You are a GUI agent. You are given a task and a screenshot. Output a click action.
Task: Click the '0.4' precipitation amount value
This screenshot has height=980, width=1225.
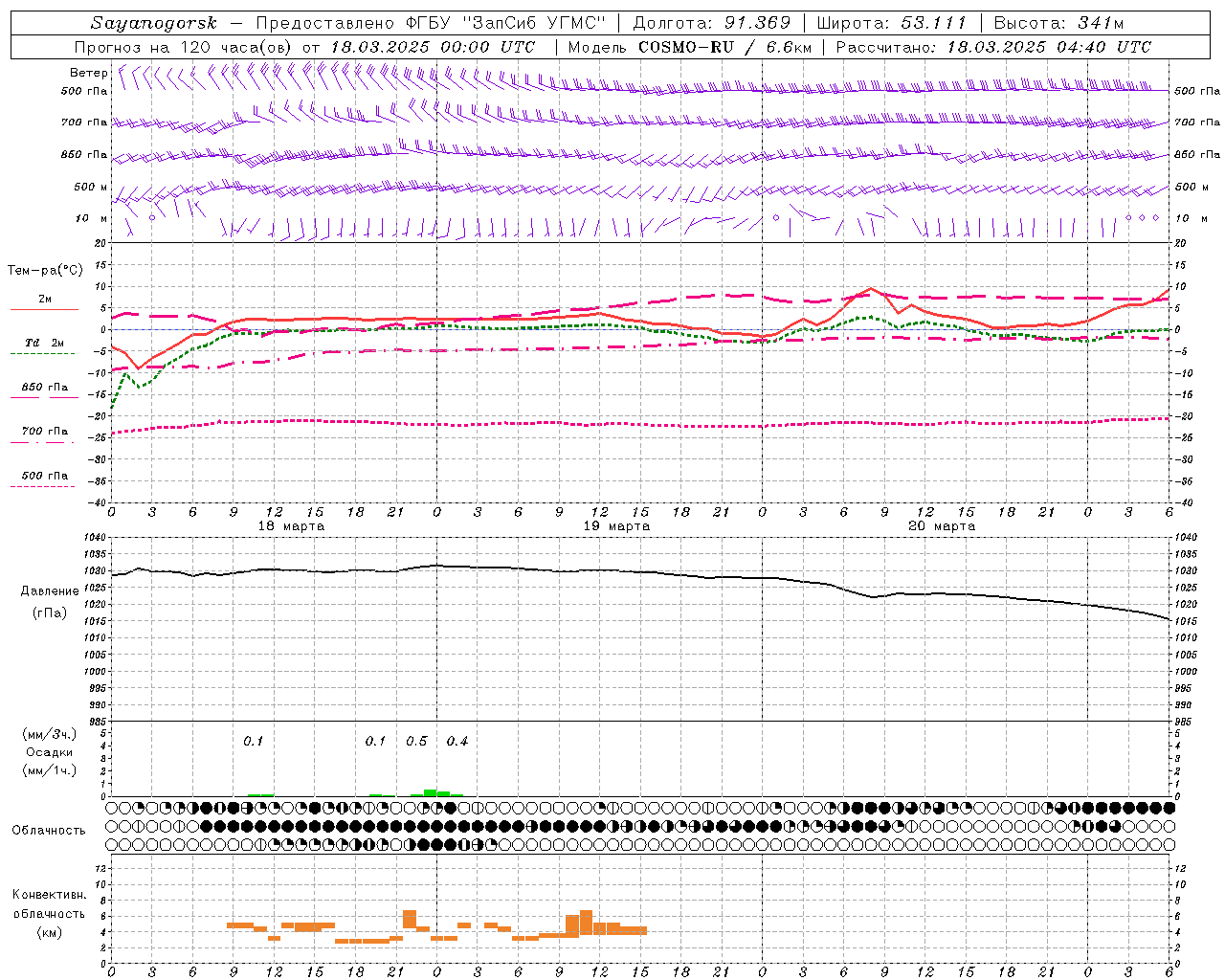tap(457, 742)
